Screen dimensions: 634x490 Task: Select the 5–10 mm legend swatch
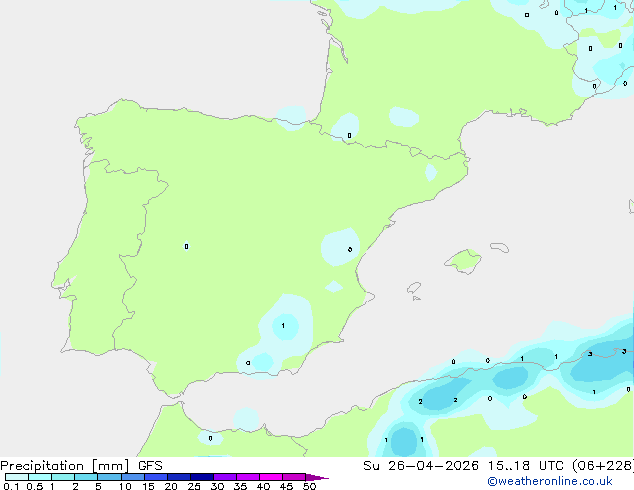(x=109, y=477)
